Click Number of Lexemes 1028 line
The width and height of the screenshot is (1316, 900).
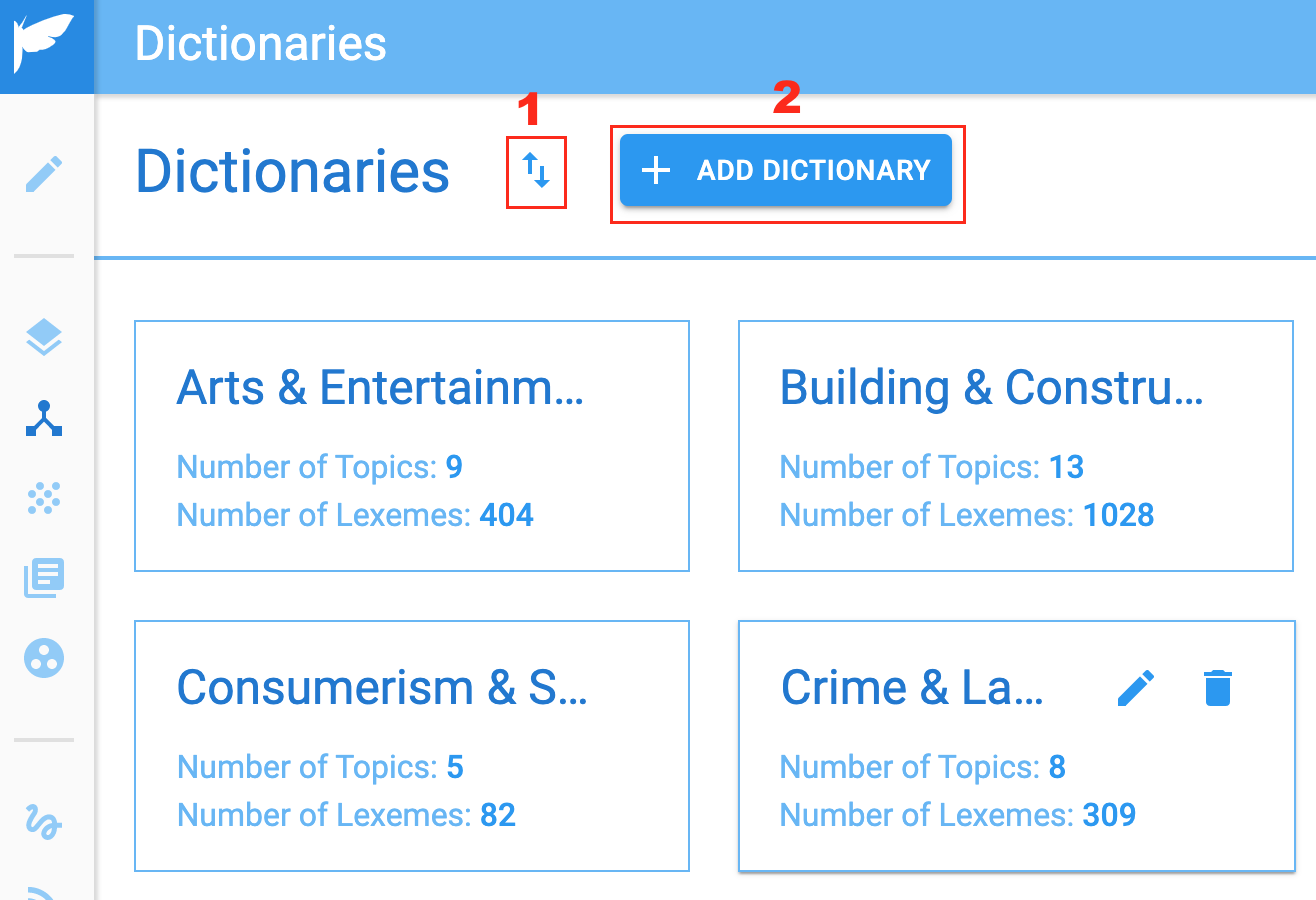(967, 515)
